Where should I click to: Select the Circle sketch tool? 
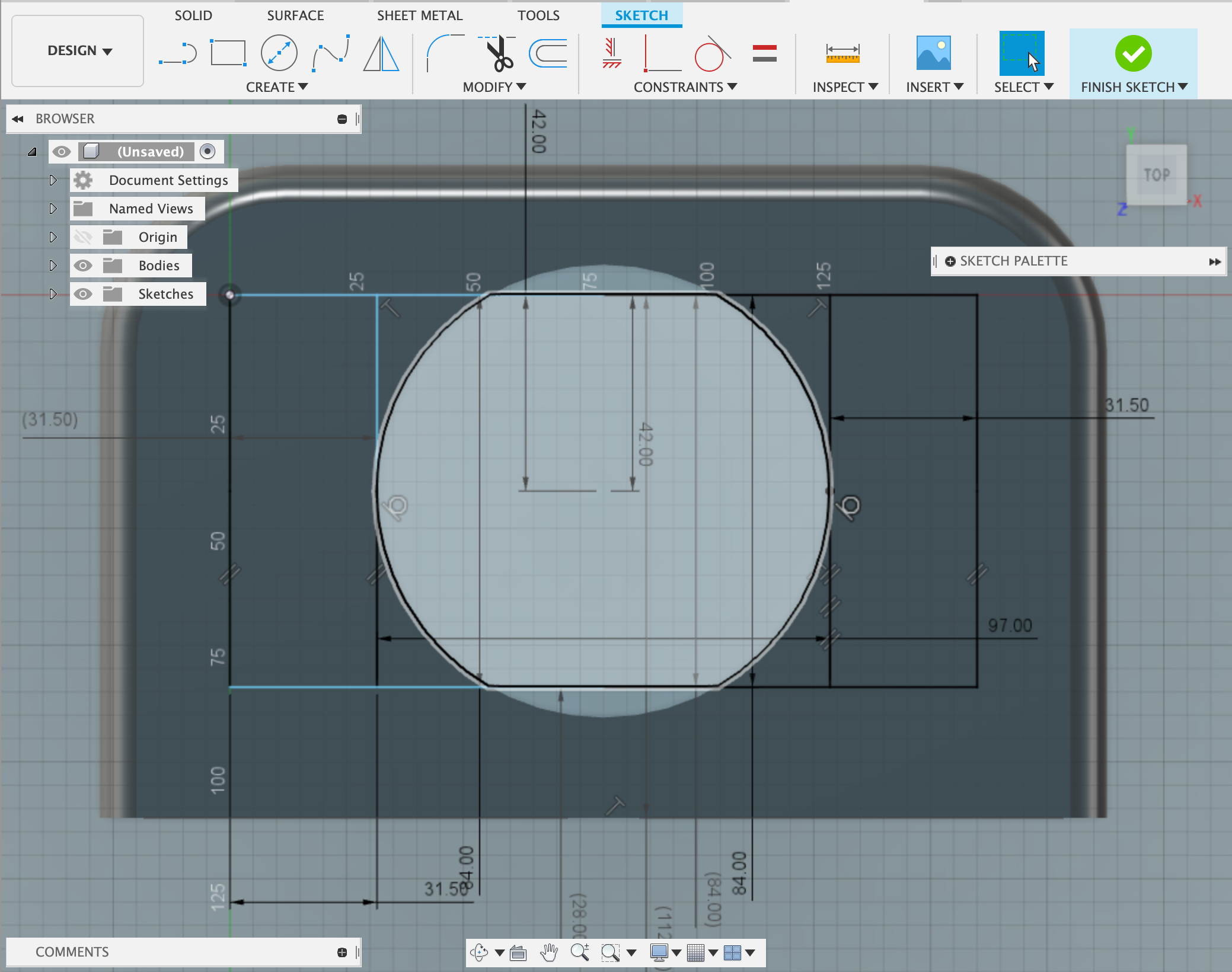(279, 54)
